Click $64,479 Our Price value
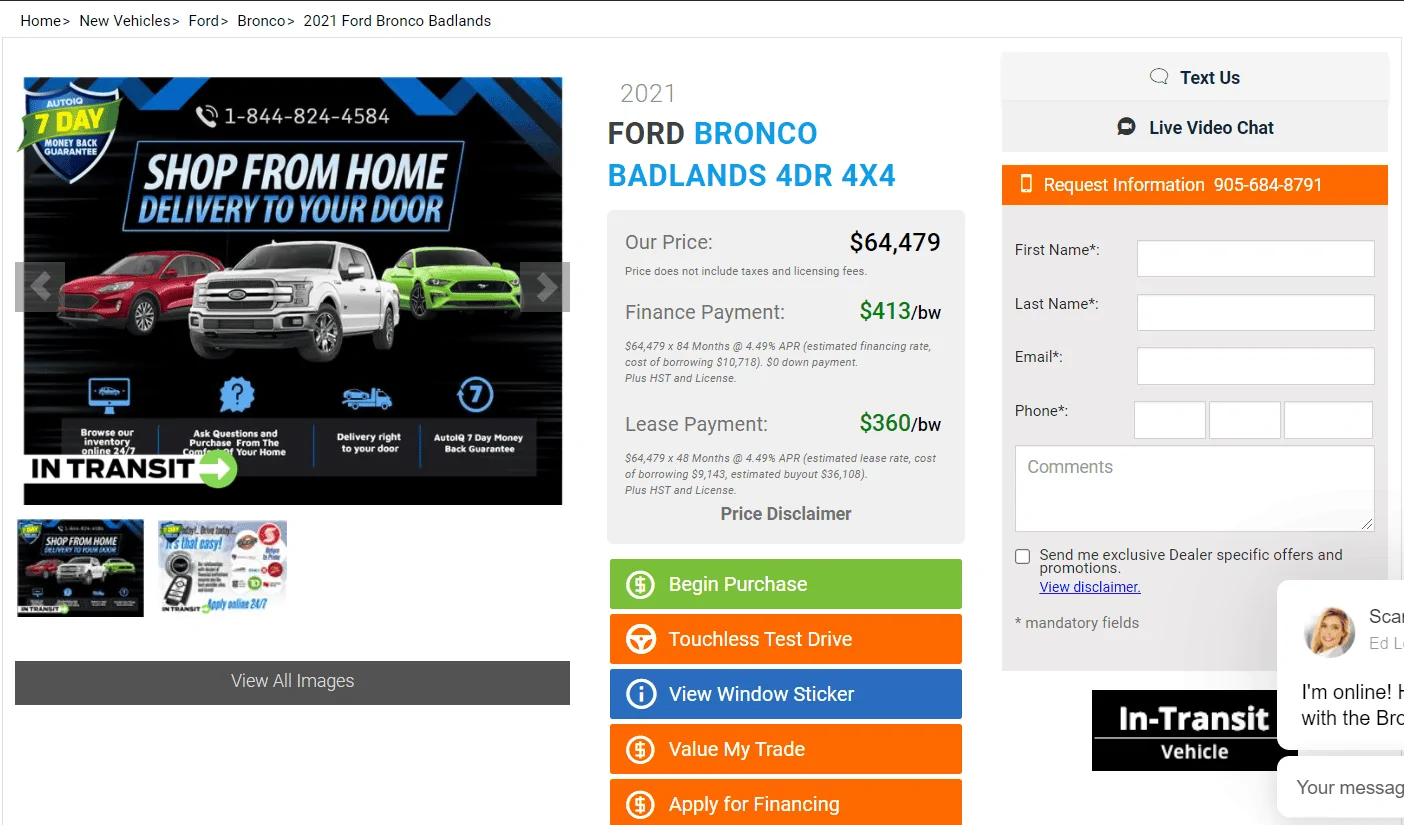The image size is (1404, 825). click(895, 242)
